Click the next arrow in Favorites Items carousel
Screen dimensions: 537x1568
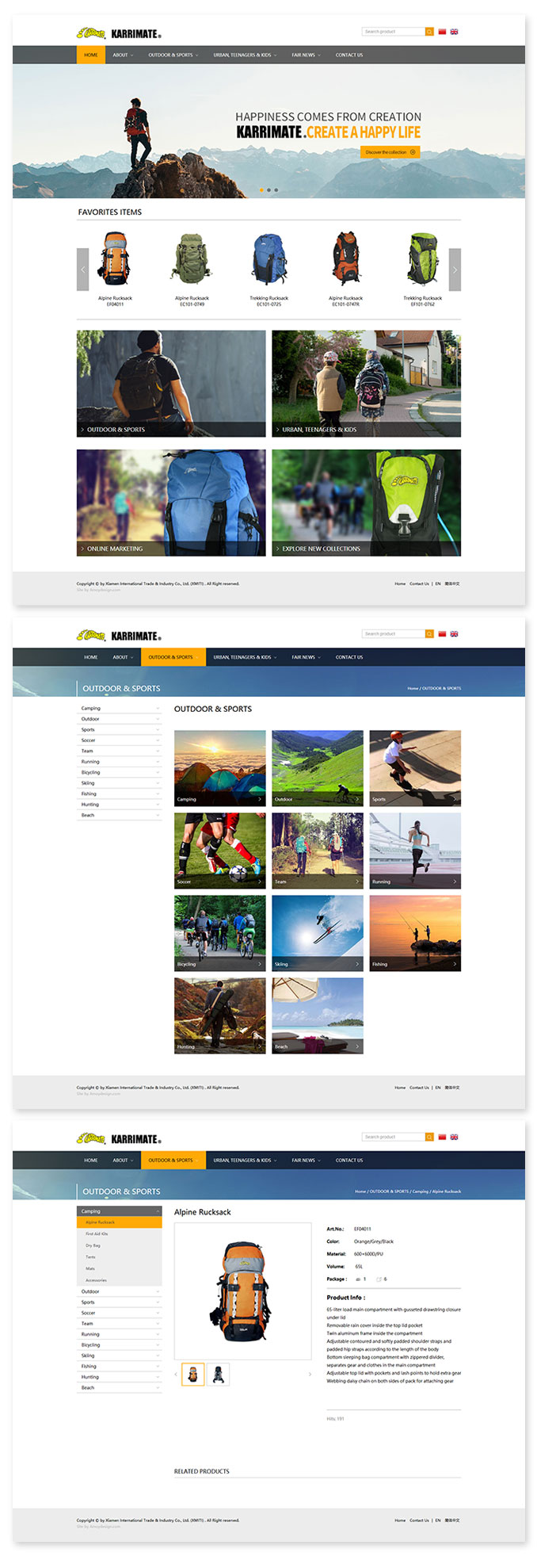[x=455, y=270]
